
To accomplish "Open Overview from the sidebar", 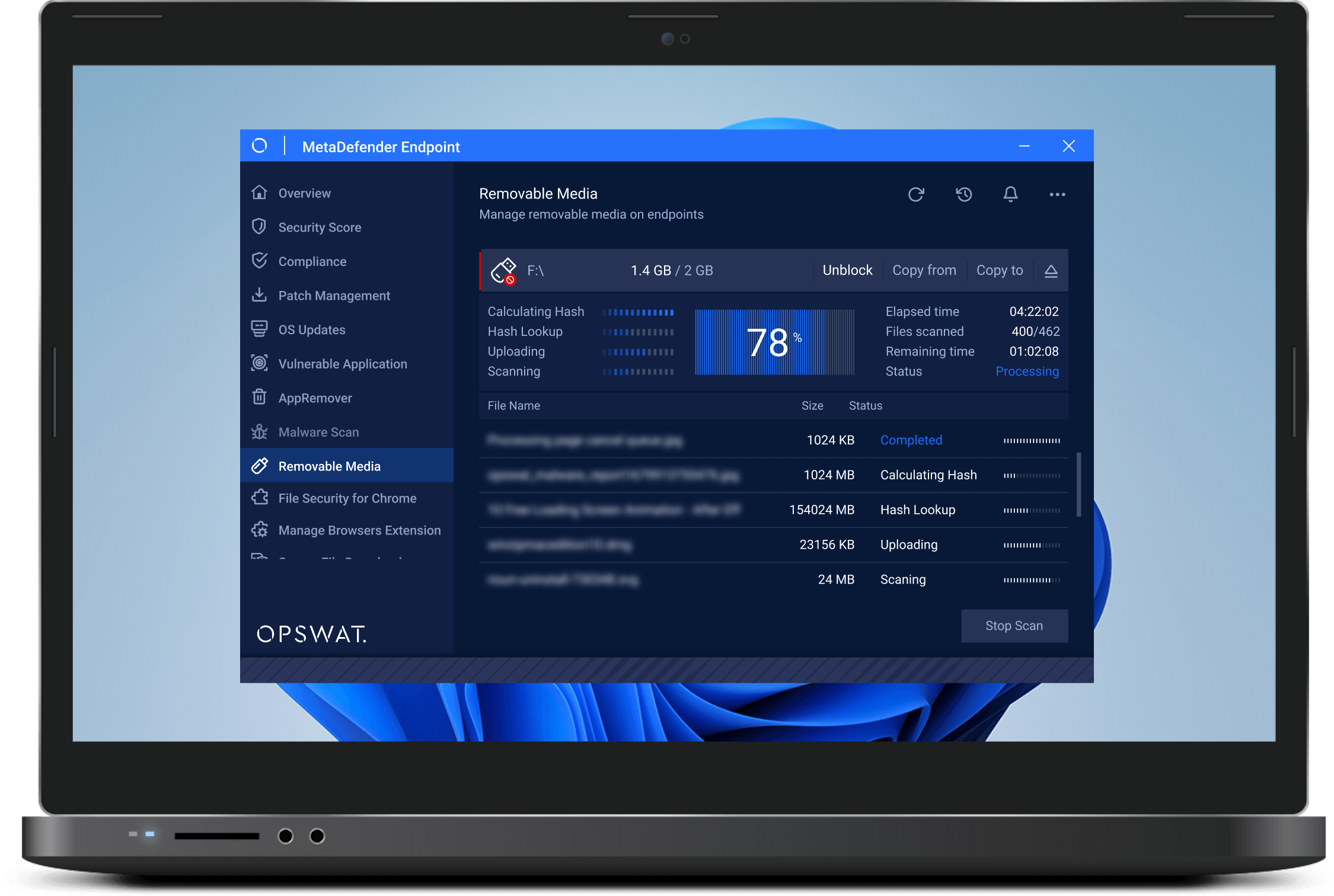I will tap(304, 193).
